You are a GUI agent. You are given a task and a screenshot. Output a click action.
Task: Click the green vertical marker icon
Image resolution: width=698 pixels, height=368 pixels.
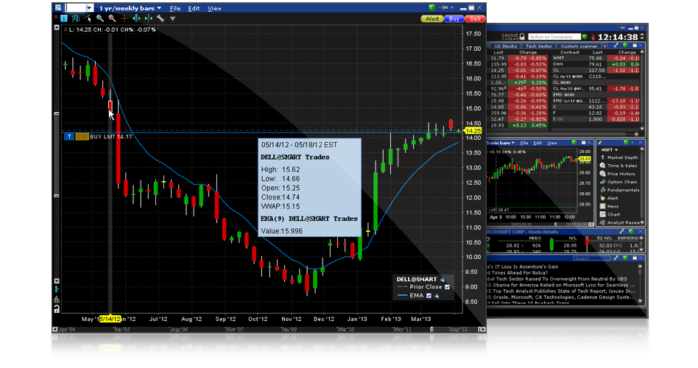click(136, 18)
